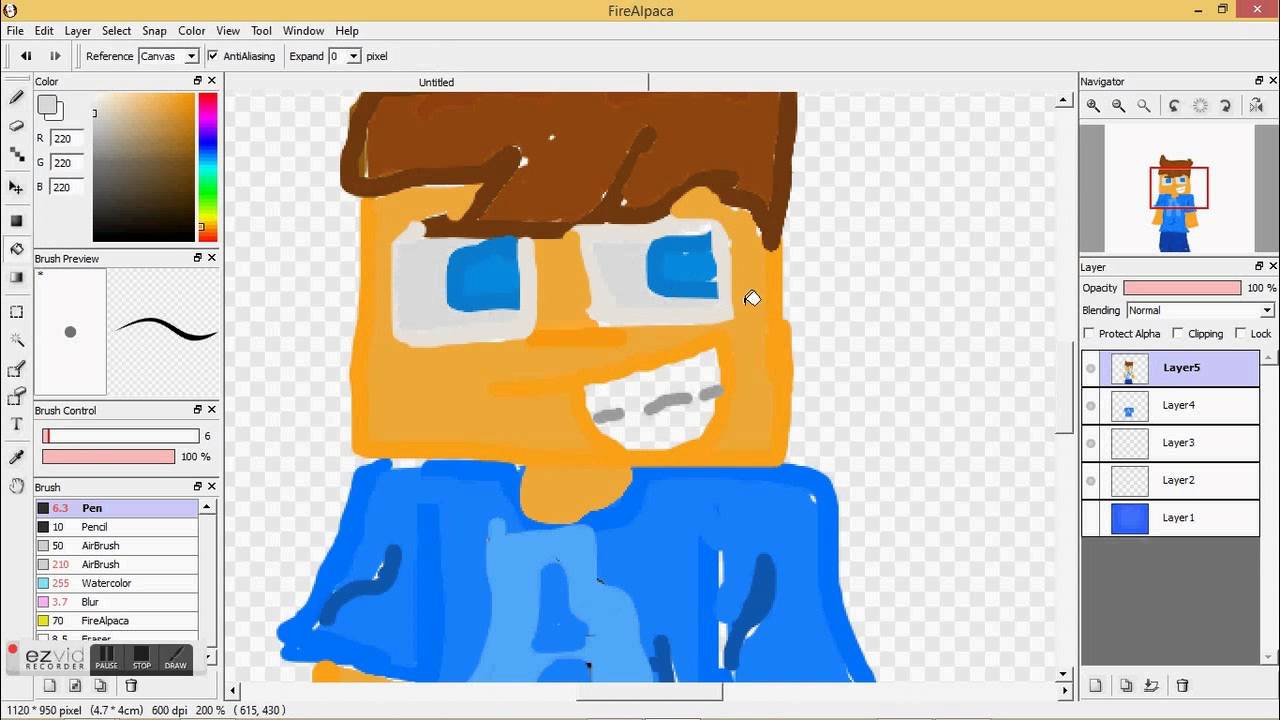Add new brush in Brush panel
The image size is (1280, 720).
tap(49, 685)
